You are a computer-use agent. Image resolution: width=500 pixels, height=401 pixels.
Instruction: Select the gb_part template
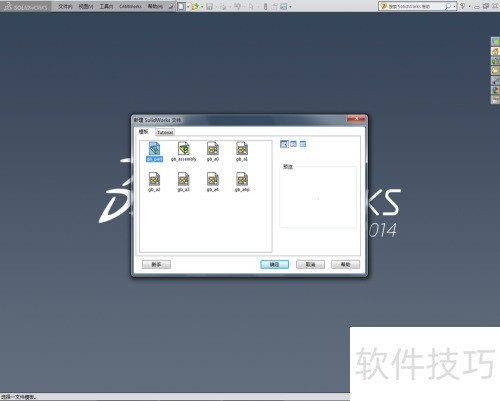(x=154, y=152)
